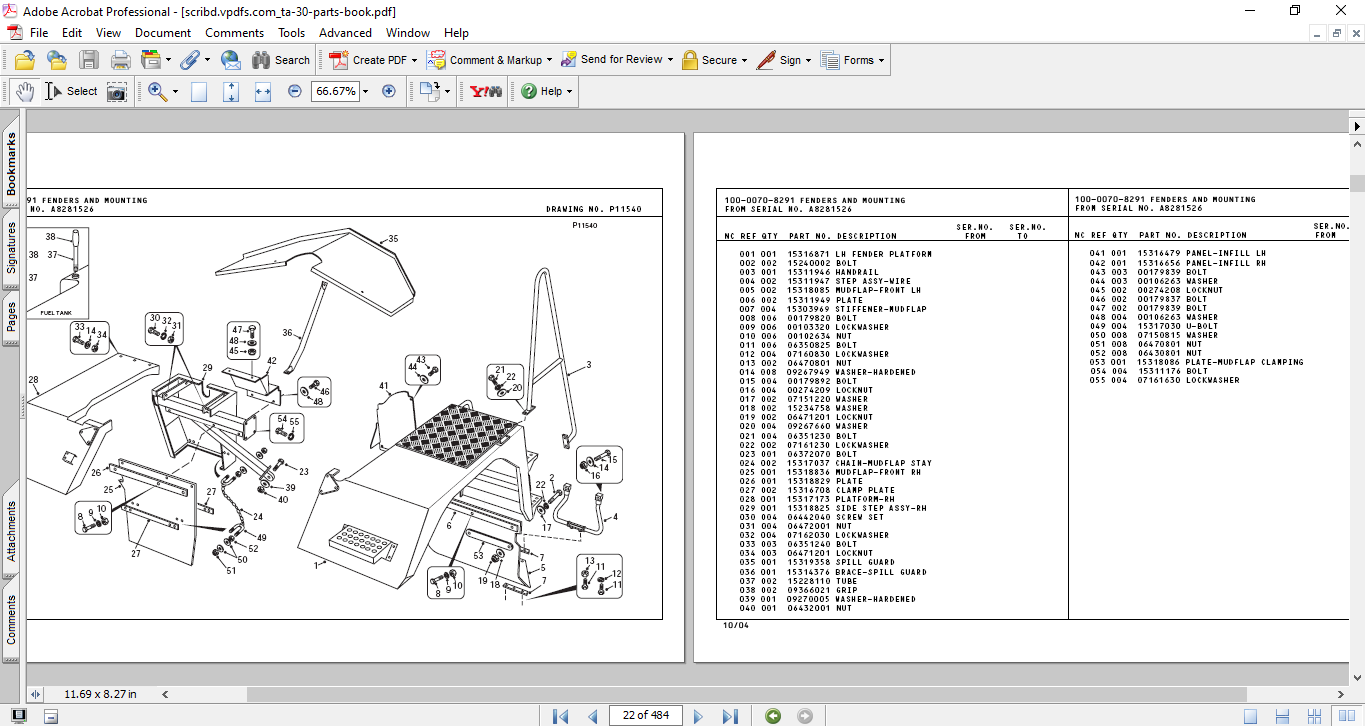
Task: Open the Bookmarks side tab
Action: [x=11, y=165]
